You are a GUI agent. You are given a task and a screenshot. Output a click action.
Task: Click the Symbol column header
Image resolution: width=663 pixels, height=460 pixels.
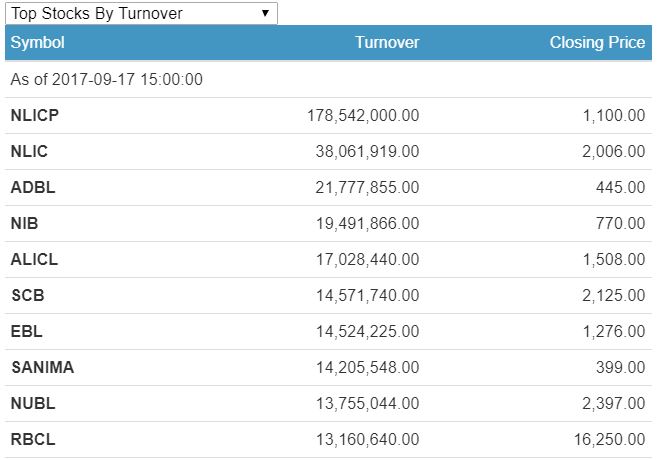pos(37,43)
